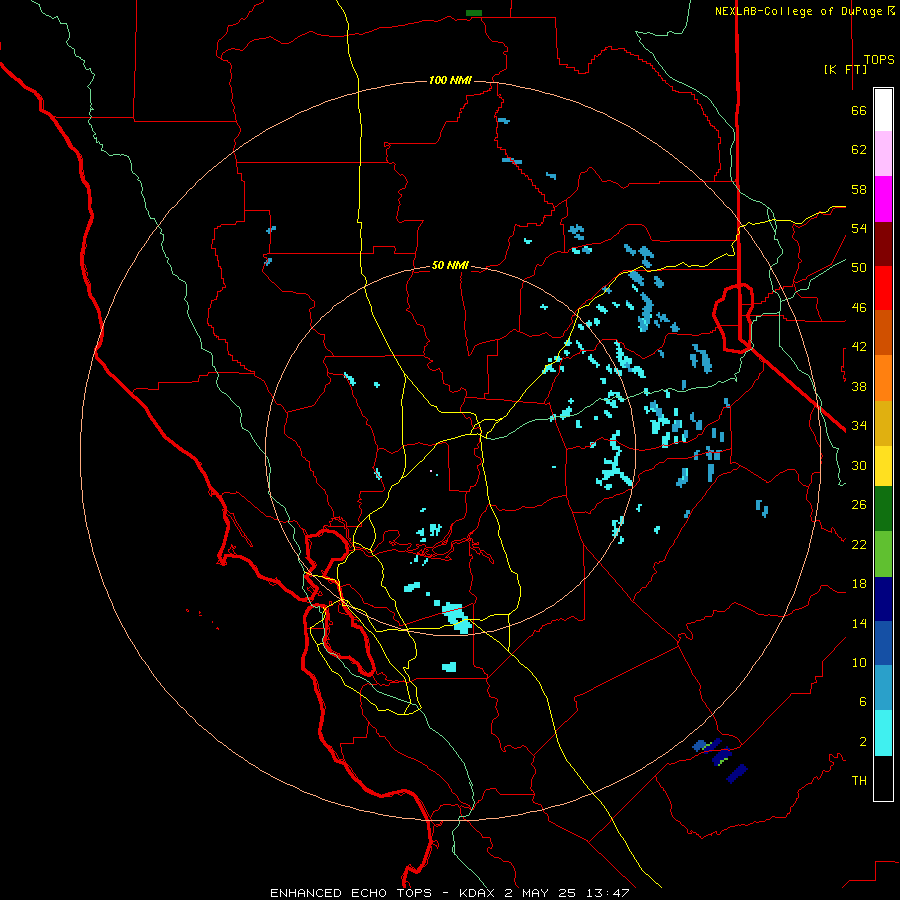This screenshot has height=900, width=900.
Task: Click the 42 value on the scale
Action: pyautogui.click(x=859, y=347)
